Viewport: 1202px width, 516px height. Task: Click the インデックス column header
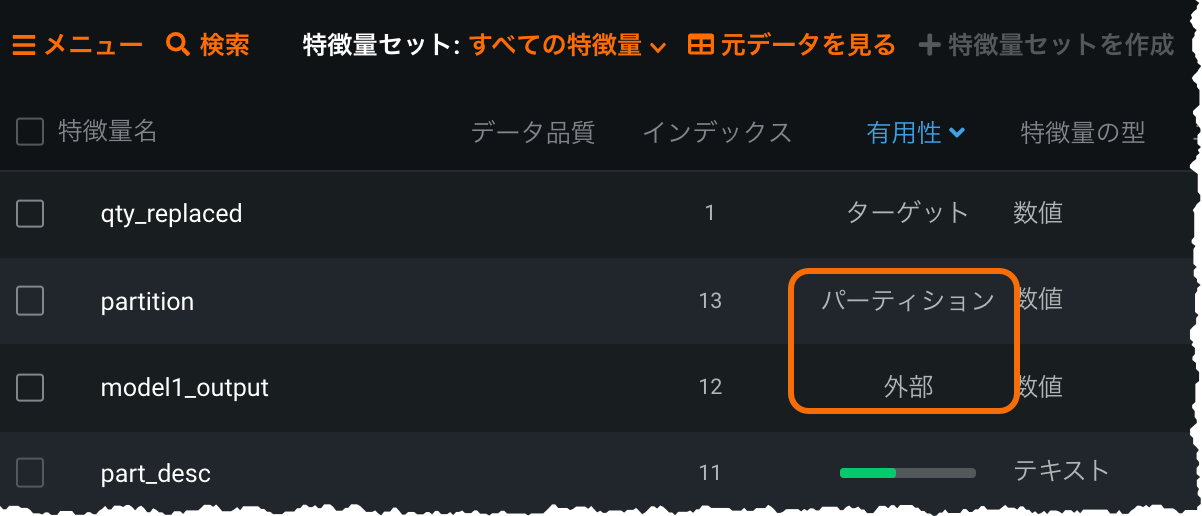[716, 132]
